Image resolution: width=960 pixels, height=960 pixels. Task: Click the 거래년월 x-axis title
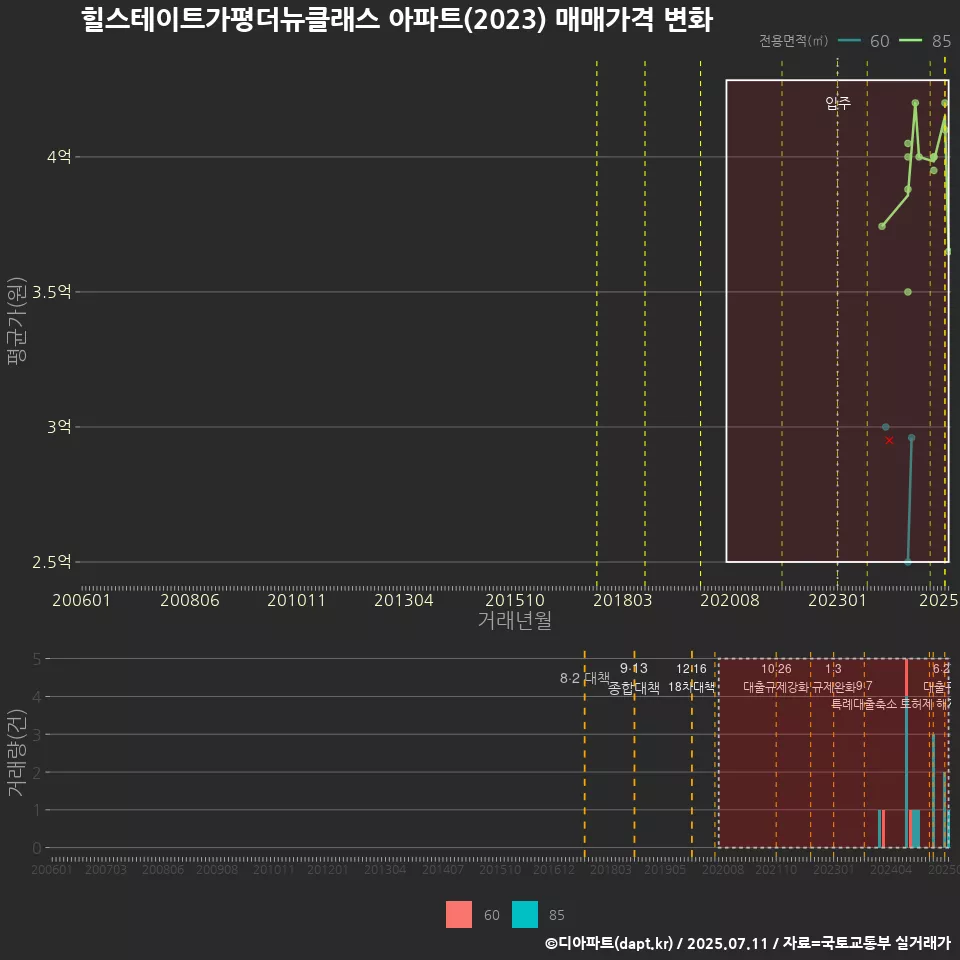coord(514,620)
